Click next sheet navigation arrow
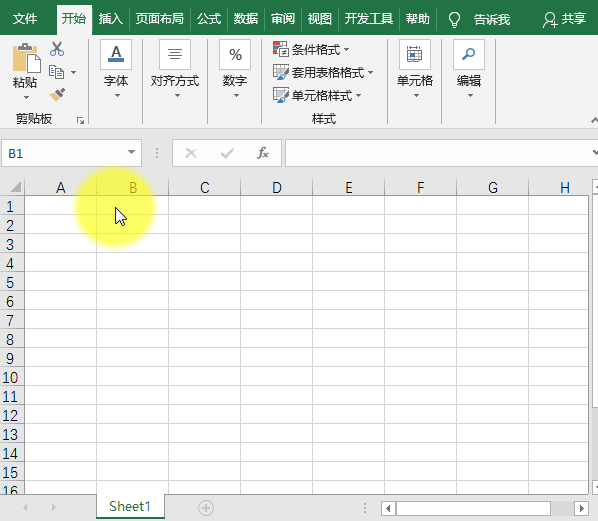This screenshot has height=521, width=598. [x=53, y=508]
